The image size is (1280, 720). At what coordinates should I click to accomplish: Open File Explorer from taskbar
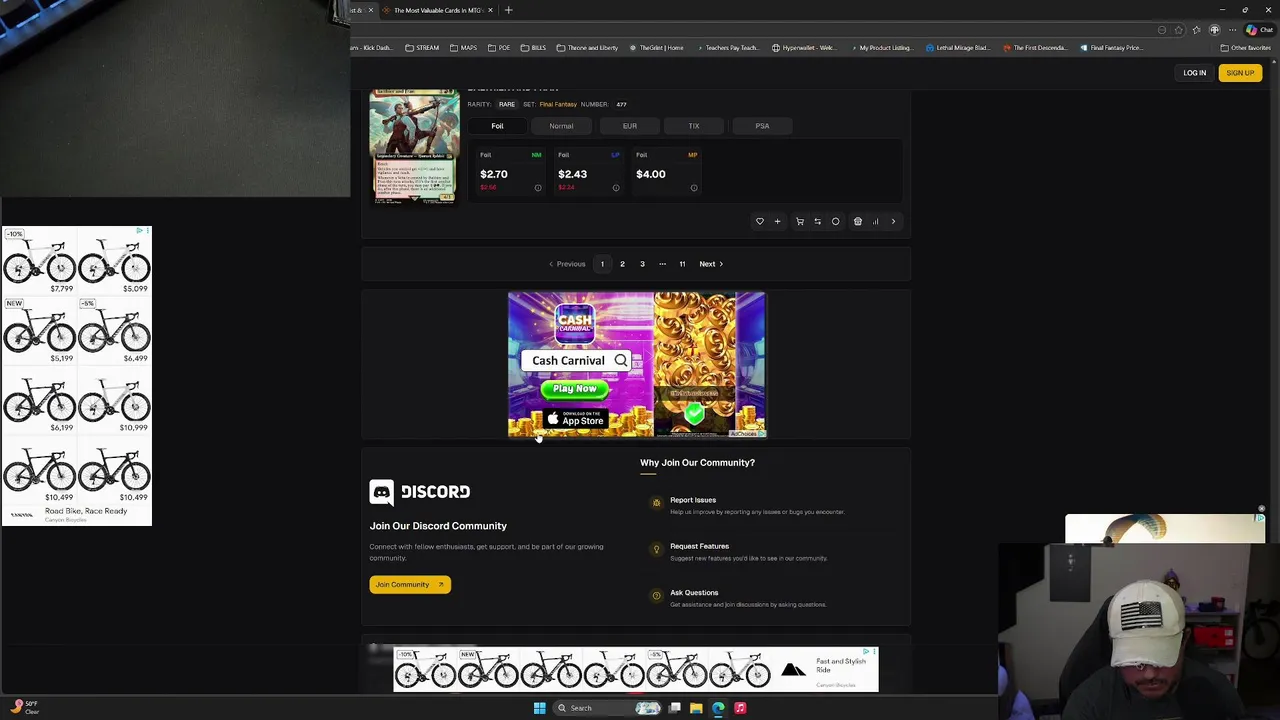tap(696, 708)
